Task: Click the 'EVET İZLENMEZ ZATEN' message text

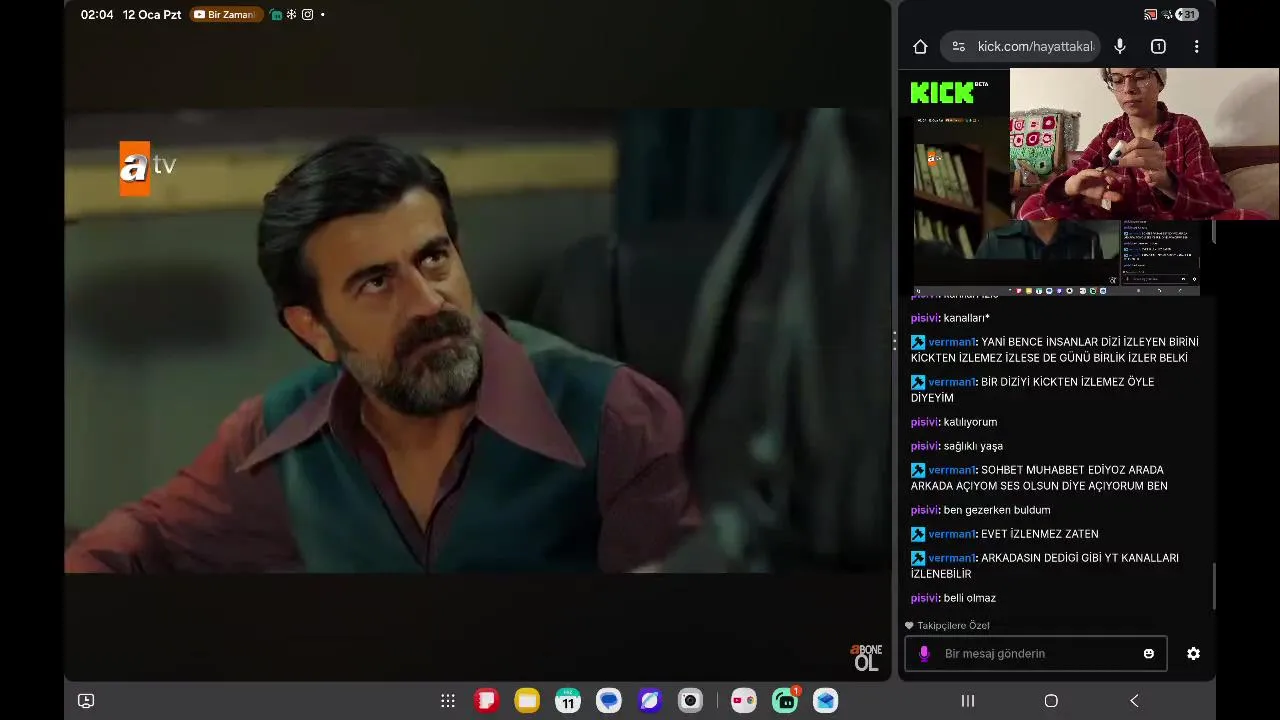Action: coord(1040,534)
